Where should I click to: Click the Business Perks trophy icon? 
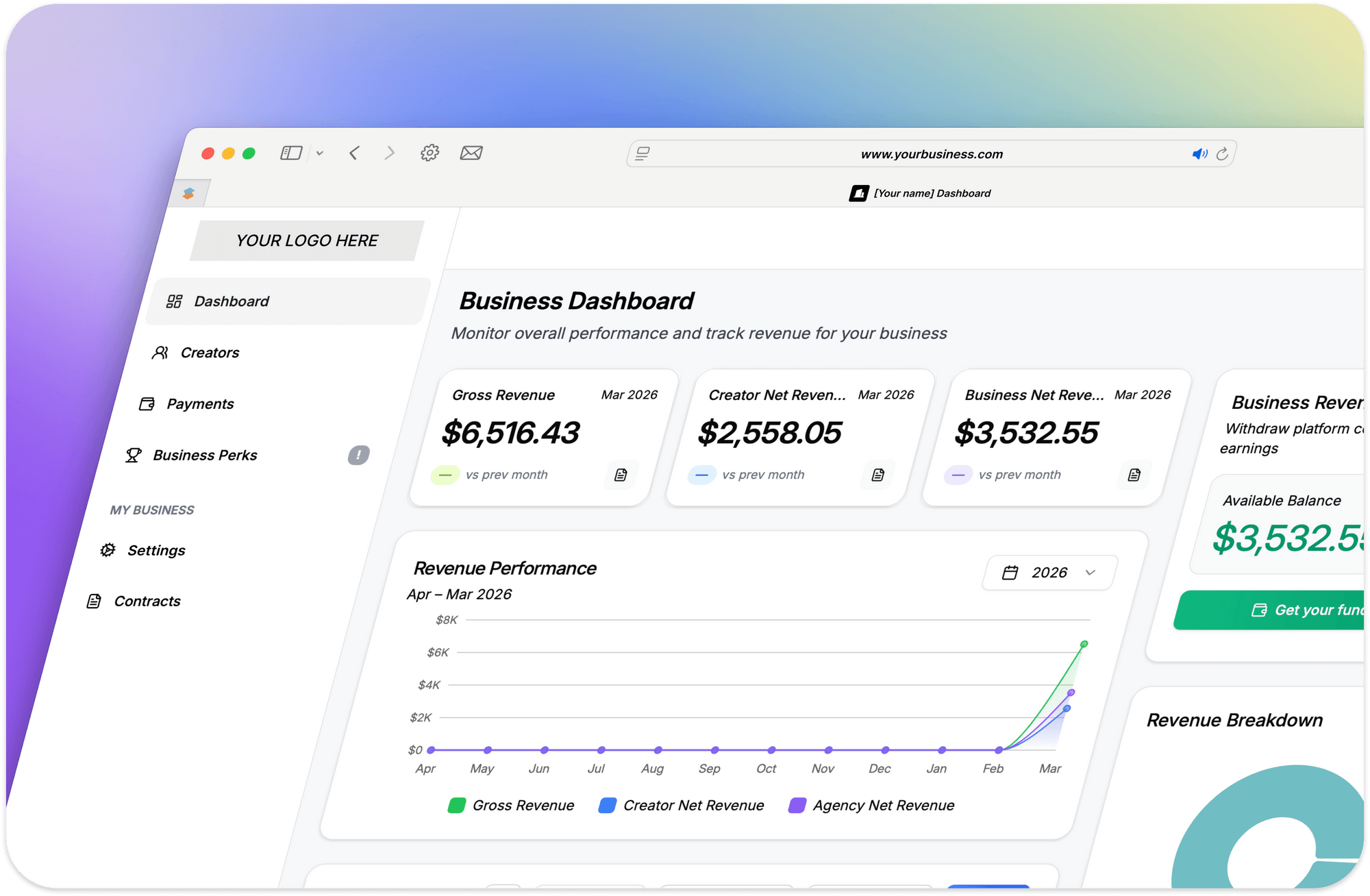coord(134,455)
